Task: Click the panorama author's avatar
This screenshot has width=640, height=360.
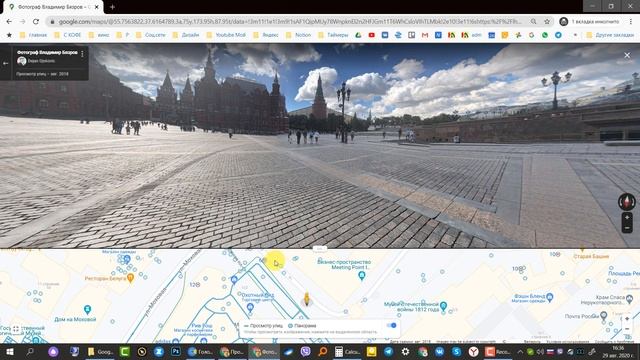Action: (x=22, y=61)
